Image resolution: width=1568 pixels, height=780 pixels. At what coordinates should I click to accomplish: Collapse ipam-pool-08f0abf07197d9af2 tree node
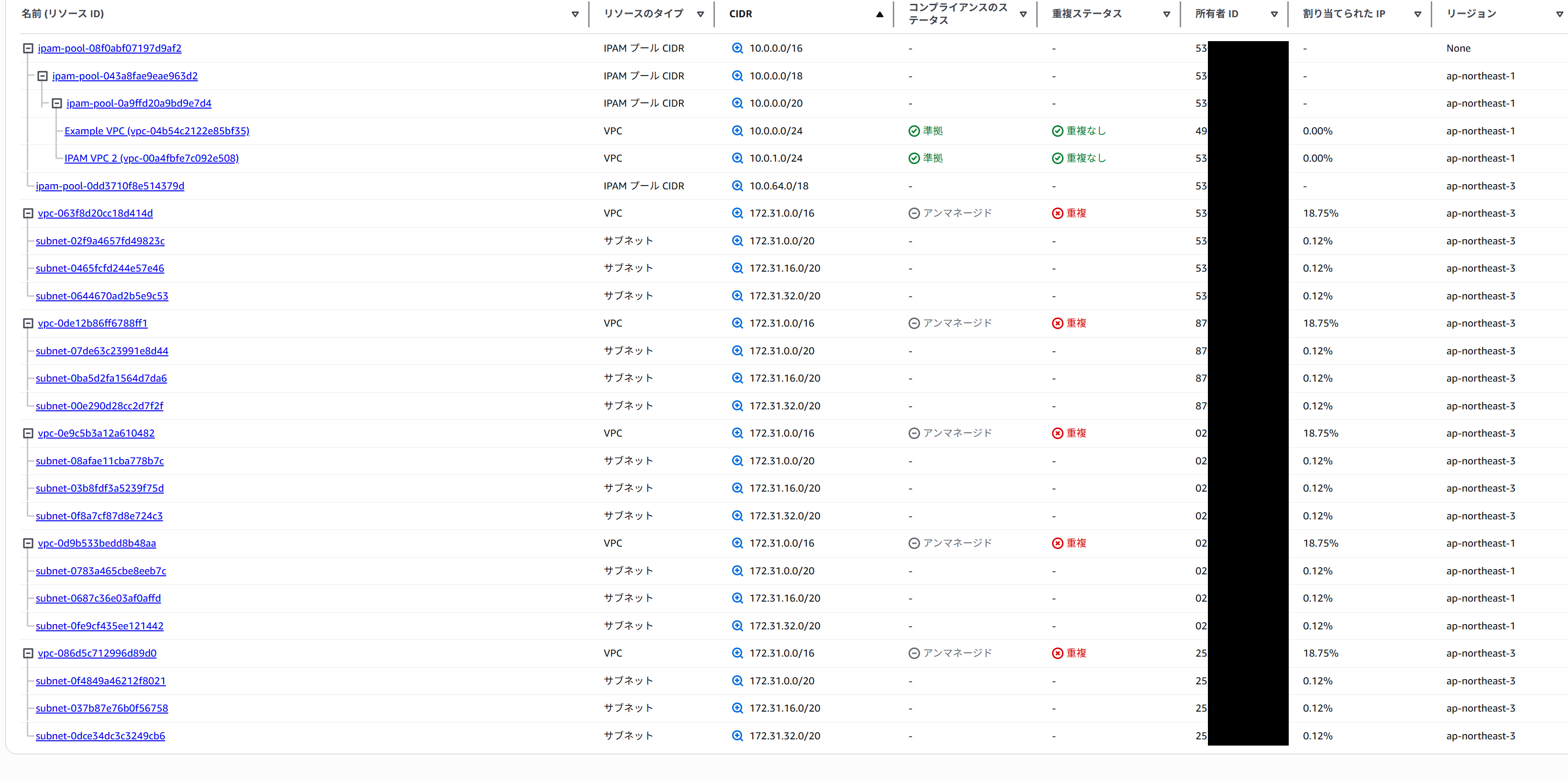[28, 48]
